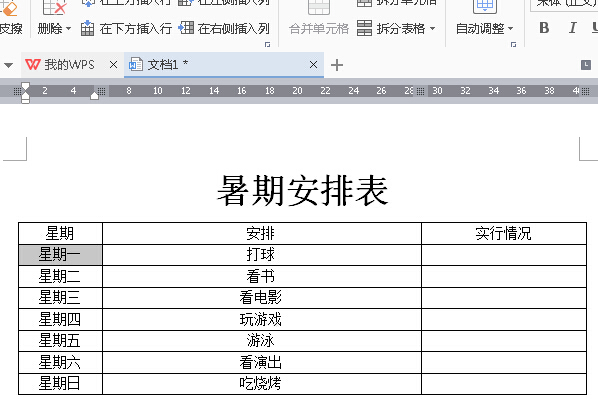Viewport: 598px width, 399px height.
Task: Click the title 暑期安排表
Action: click(302, 191)
